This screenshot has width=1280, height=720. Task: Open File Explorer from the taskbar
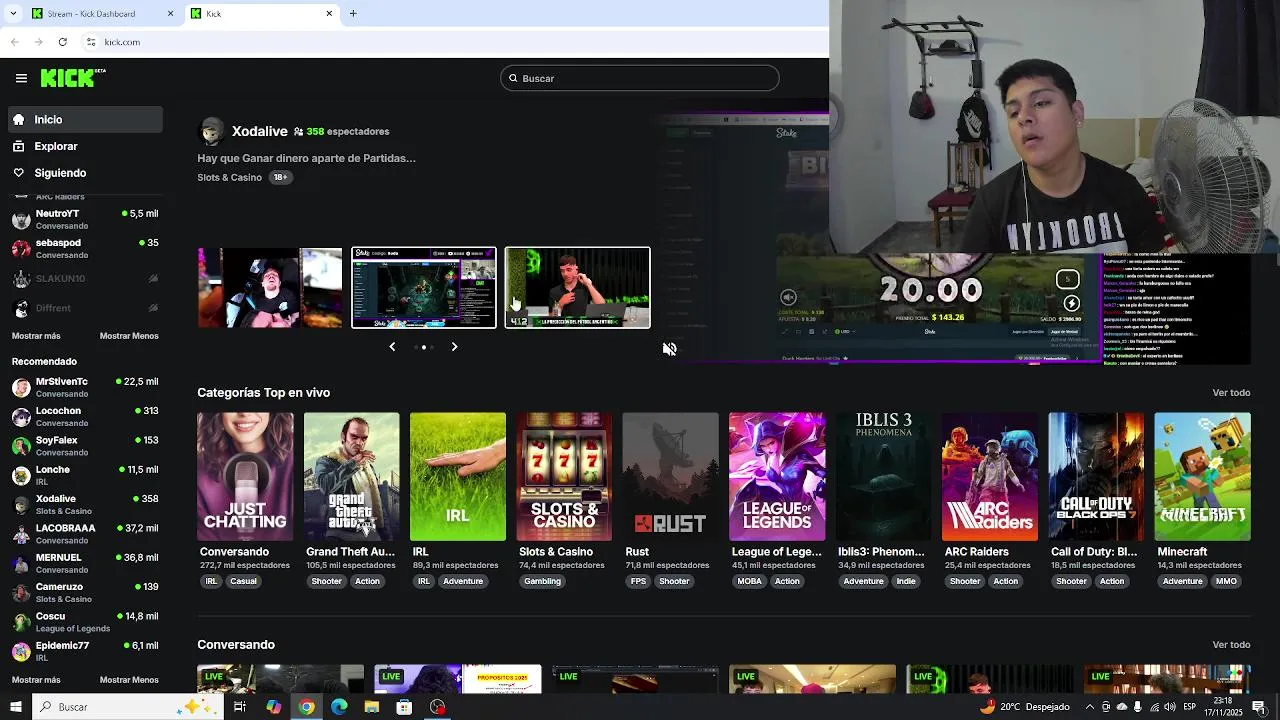(372, 707)
